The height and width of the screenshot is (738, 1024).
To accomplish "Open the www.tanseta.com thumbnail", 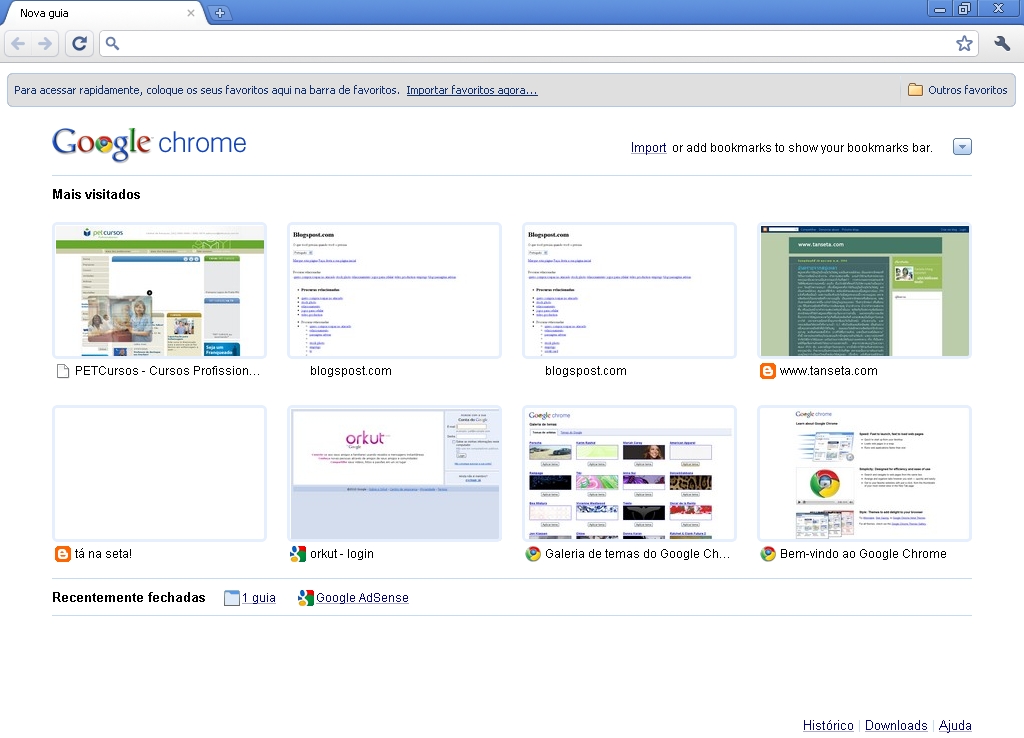I will [864, 291].
